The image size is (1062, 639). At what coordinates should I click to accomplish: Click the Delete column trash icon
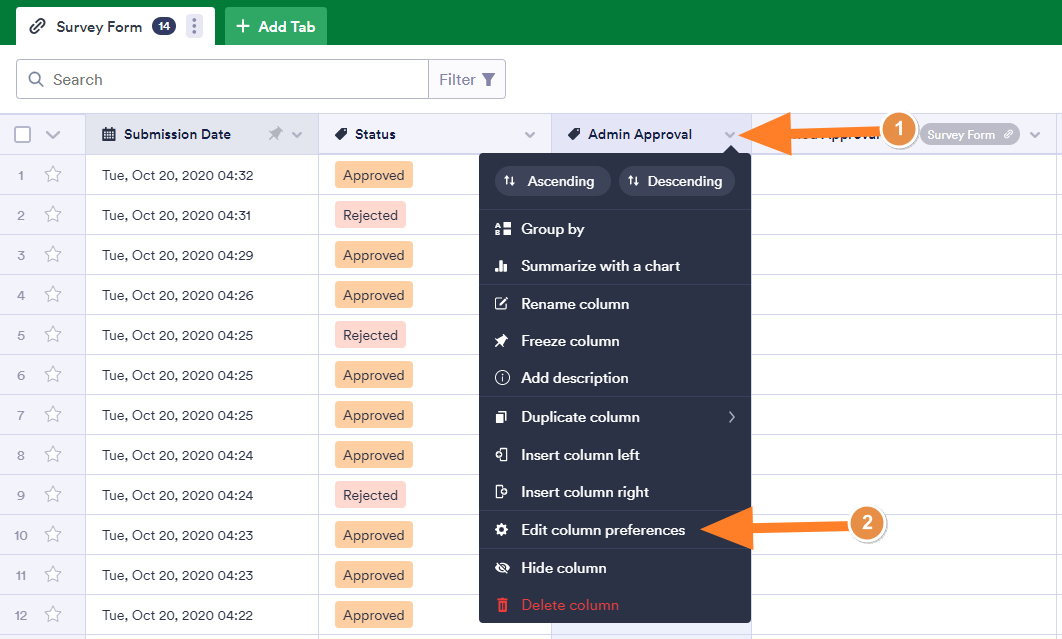pyautogui.click(x=502, y=605)
